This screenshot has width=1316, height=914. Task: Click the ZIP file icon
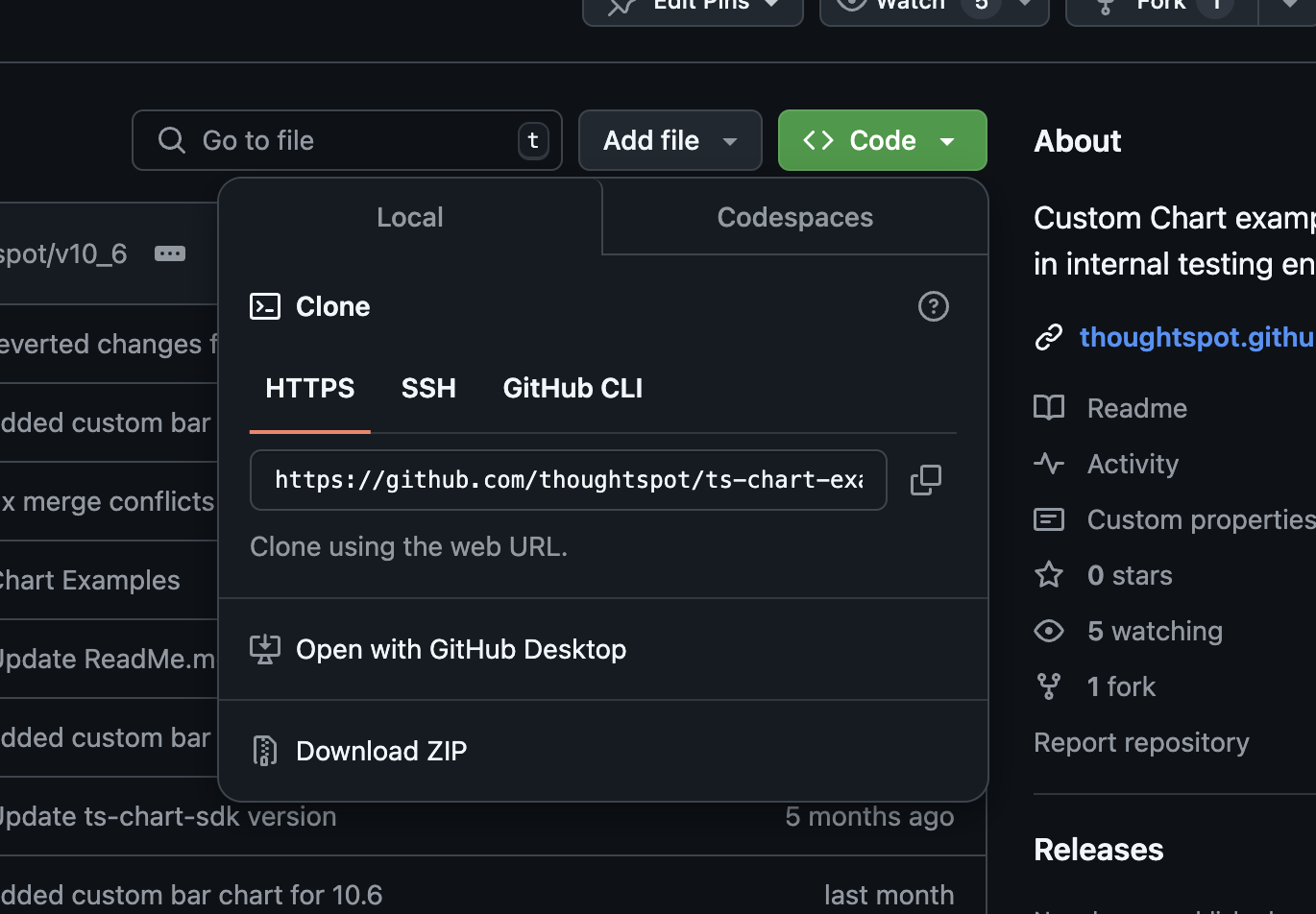pyautogui.click(x=265, y=751)
